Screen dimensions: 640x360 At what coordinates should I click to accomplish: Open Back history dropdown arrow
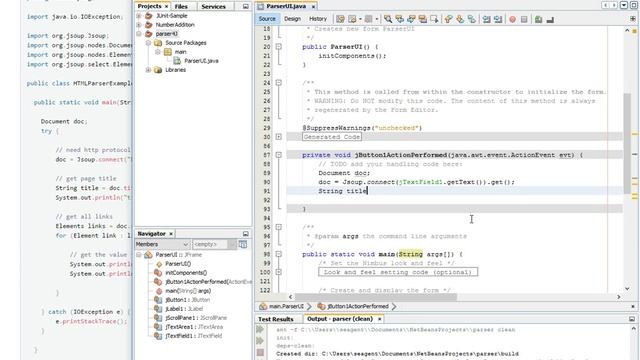(360, 19)
